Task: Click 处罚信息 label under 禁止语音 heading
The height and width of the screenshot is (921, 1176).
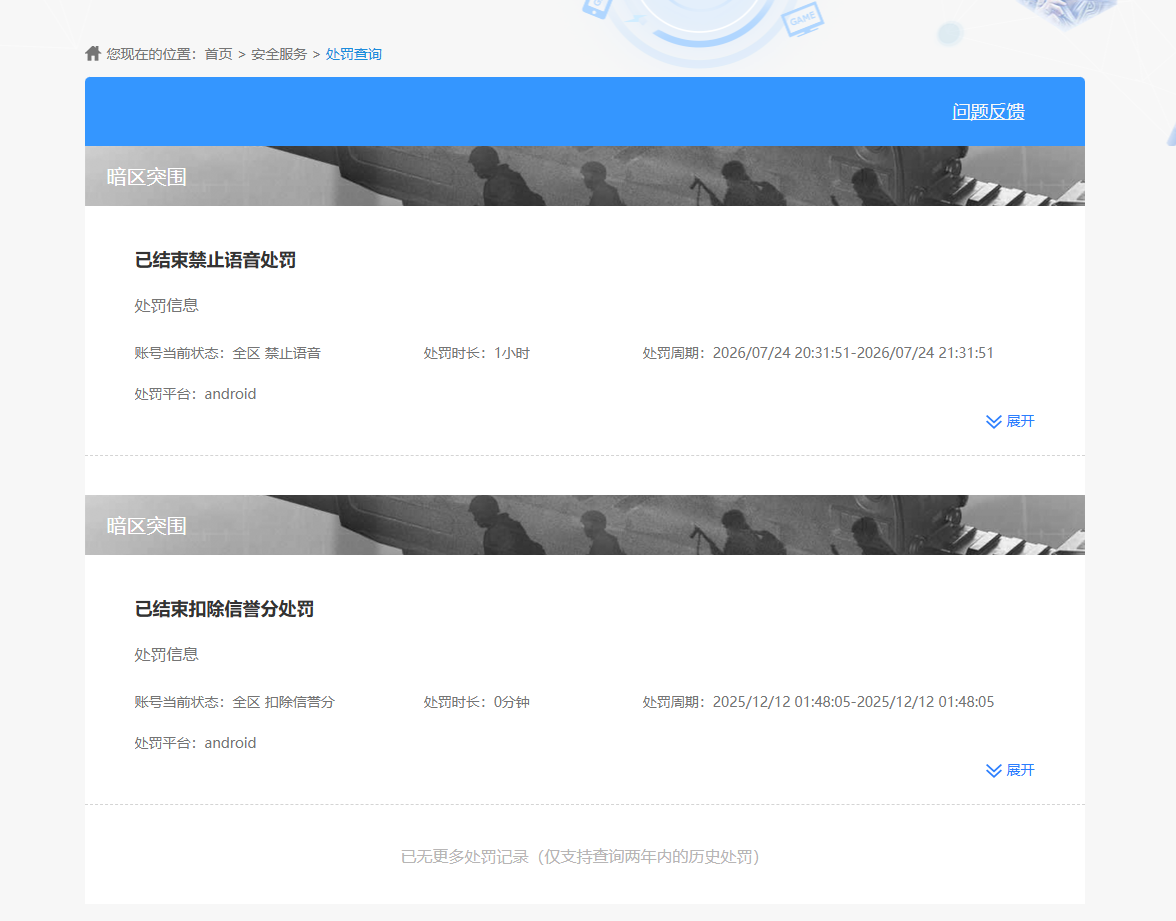Action: click(x=166, y=306)
